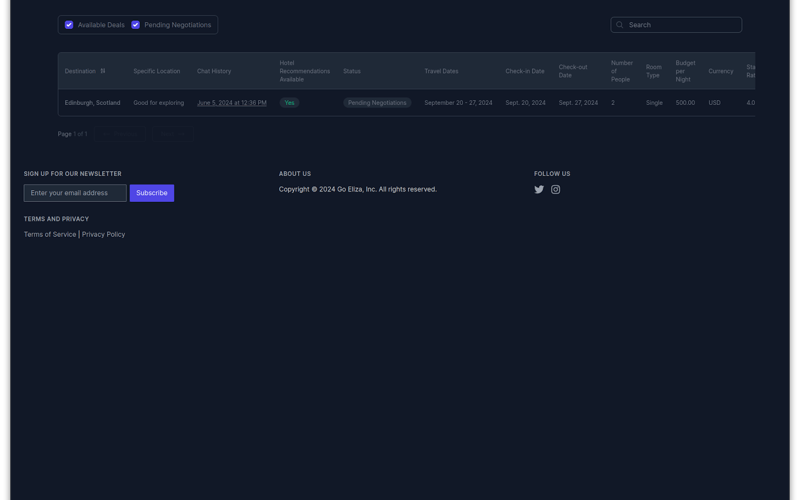Viewport: 800px width, 500px height.
Task: Click the Subscribe button
Action: 152,193
